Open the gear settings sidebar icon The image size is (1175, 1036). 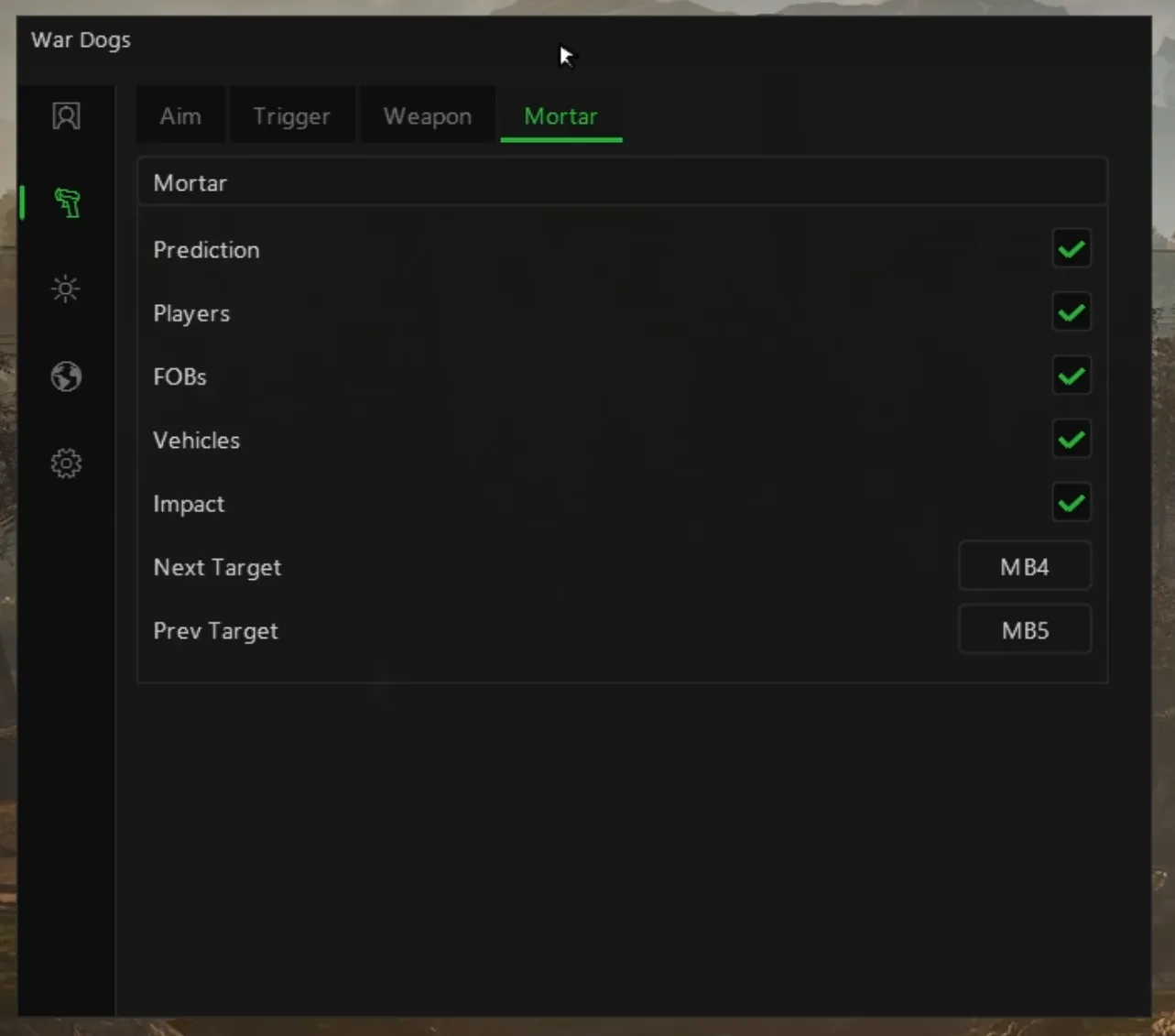(x=66, y=463)
